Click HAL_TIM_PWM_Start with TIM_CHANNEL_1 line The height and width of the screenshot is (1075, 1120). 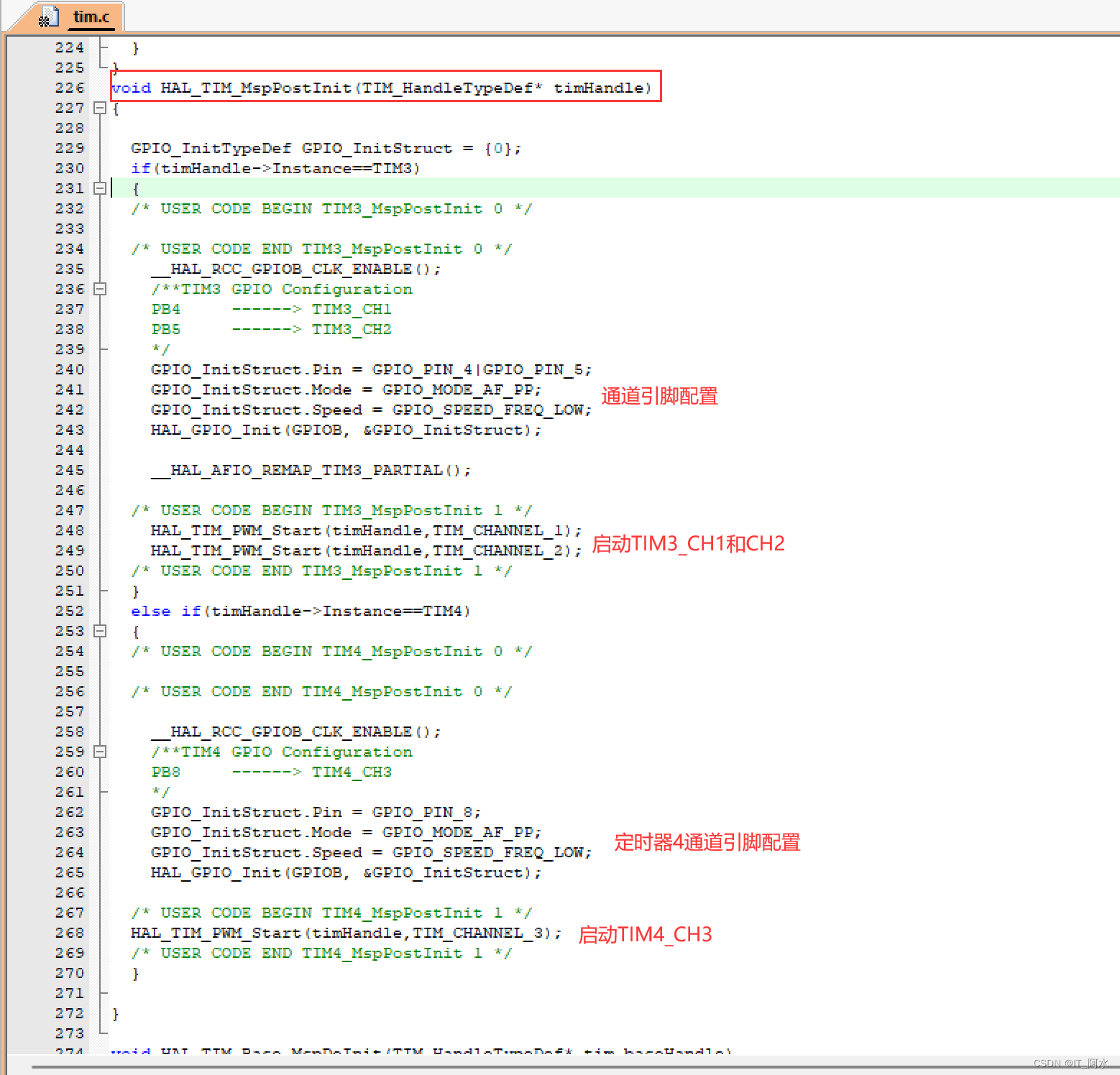click(366, 530)
